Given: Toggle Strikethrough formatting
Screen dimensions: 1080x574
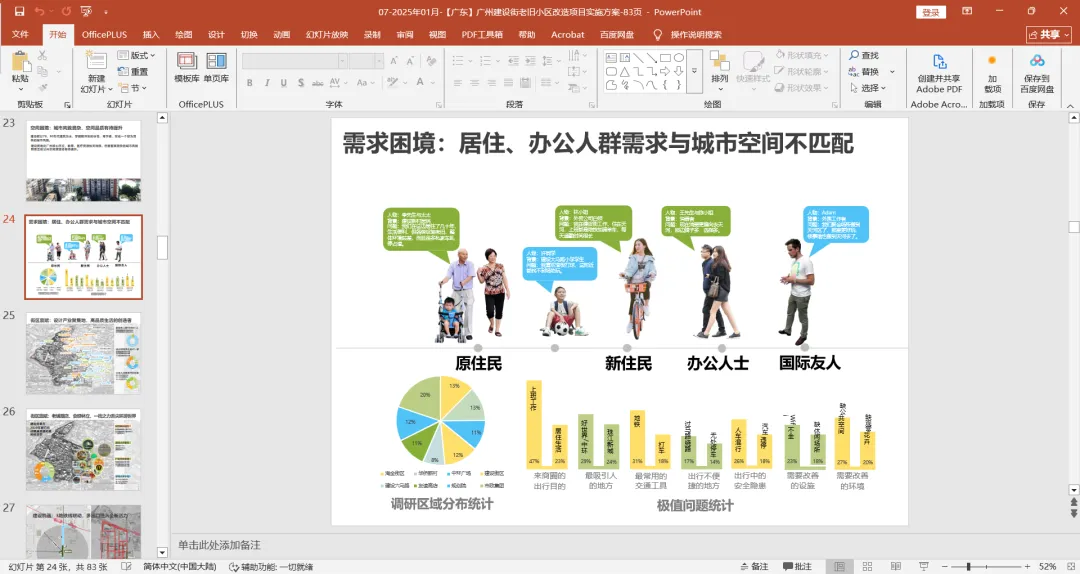Looking at the screenshot, I should coord(318,83).
